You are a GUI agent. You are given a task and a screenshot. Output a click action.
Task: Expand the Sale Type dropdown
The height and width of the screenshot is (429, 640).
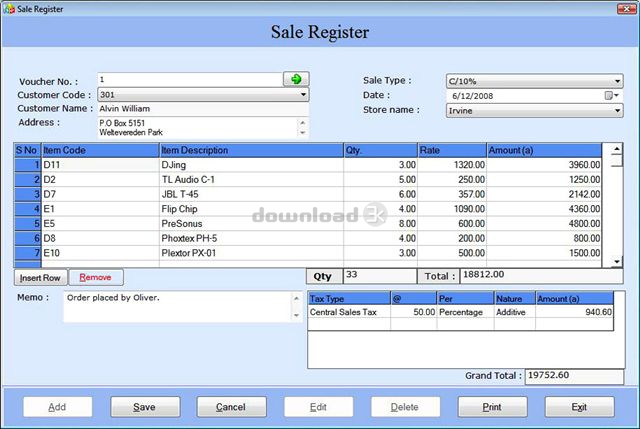617,81
